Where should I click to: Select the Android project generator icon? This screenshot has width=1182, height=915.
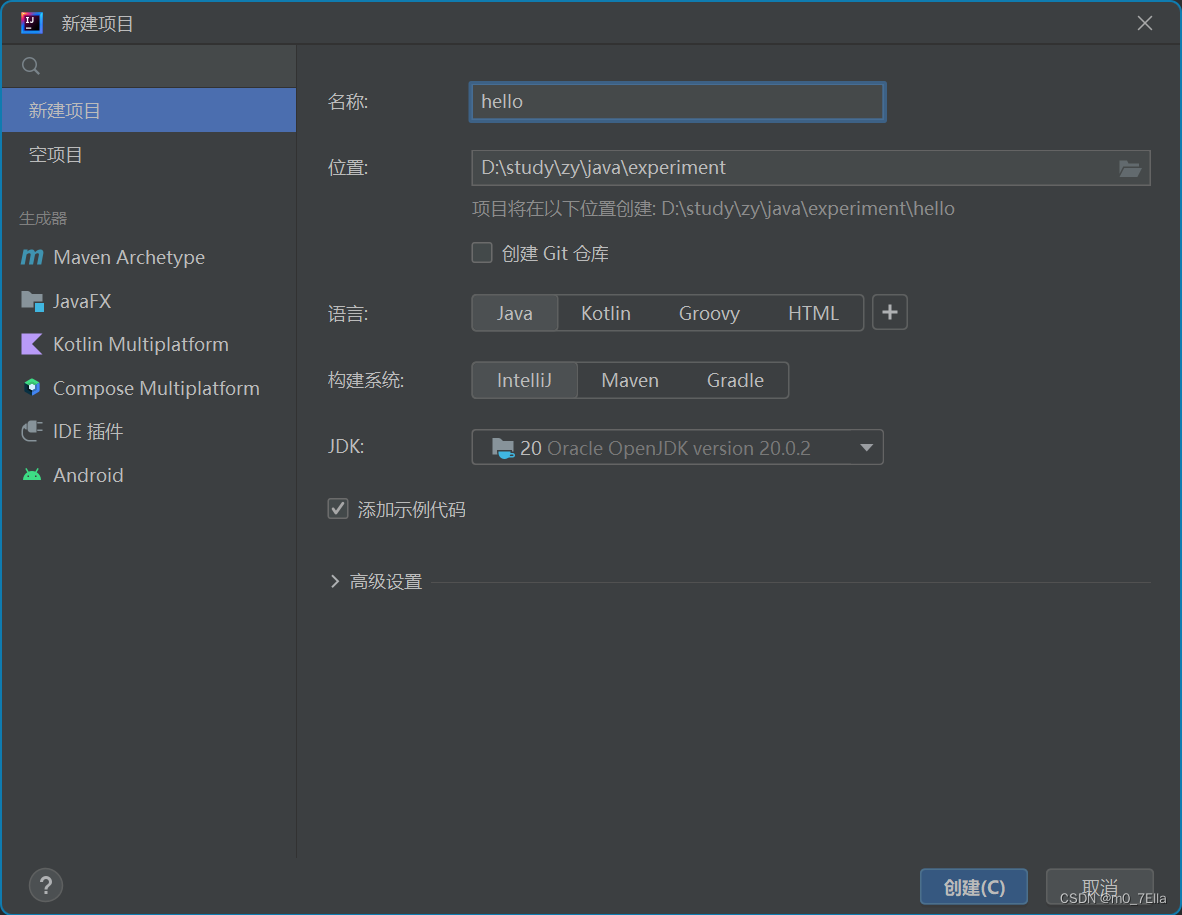point(31,475)
